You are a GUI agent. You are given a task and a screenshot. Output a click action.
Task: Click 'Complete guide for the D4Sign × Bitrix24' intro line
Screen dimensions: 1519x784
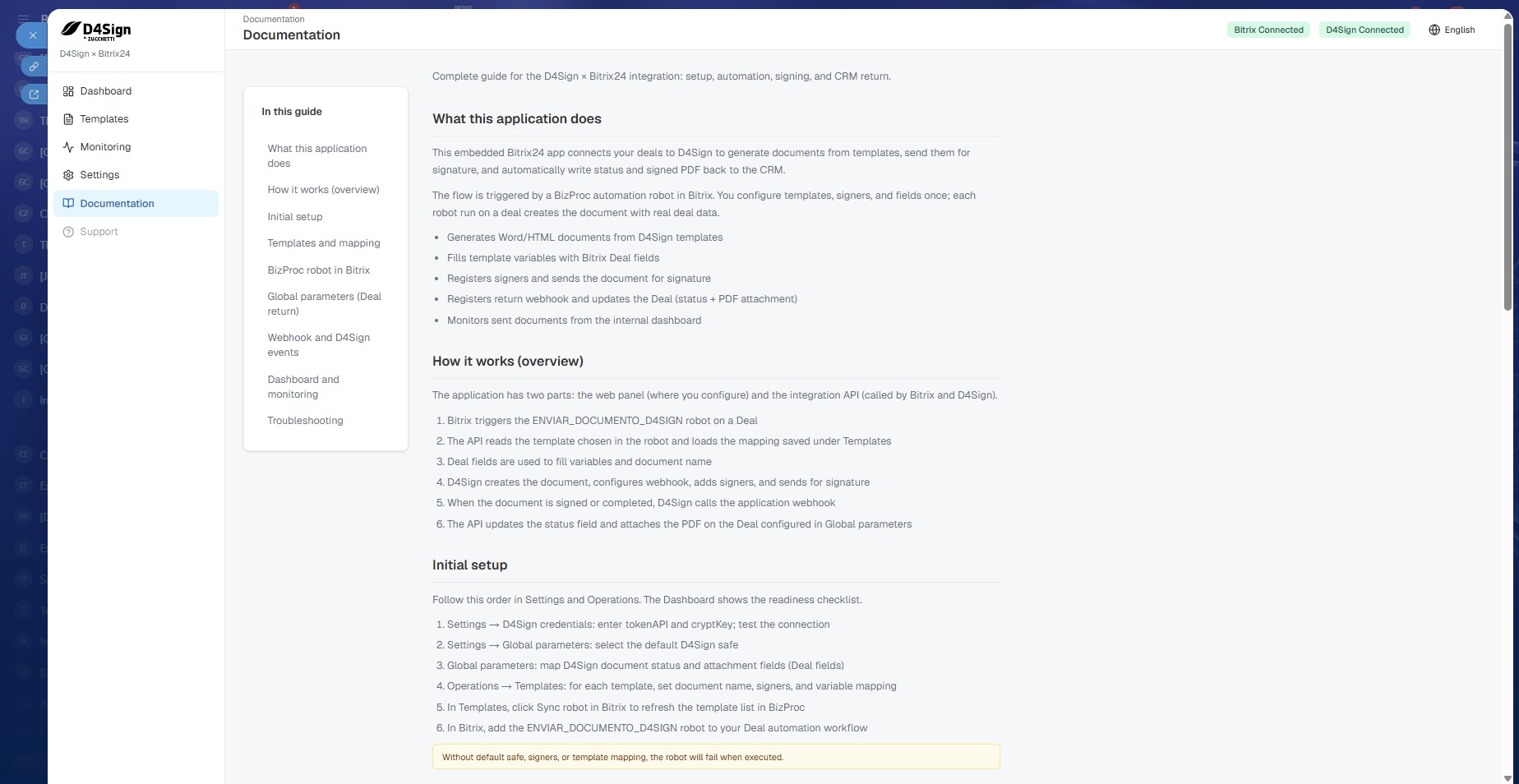pos(662,76)
